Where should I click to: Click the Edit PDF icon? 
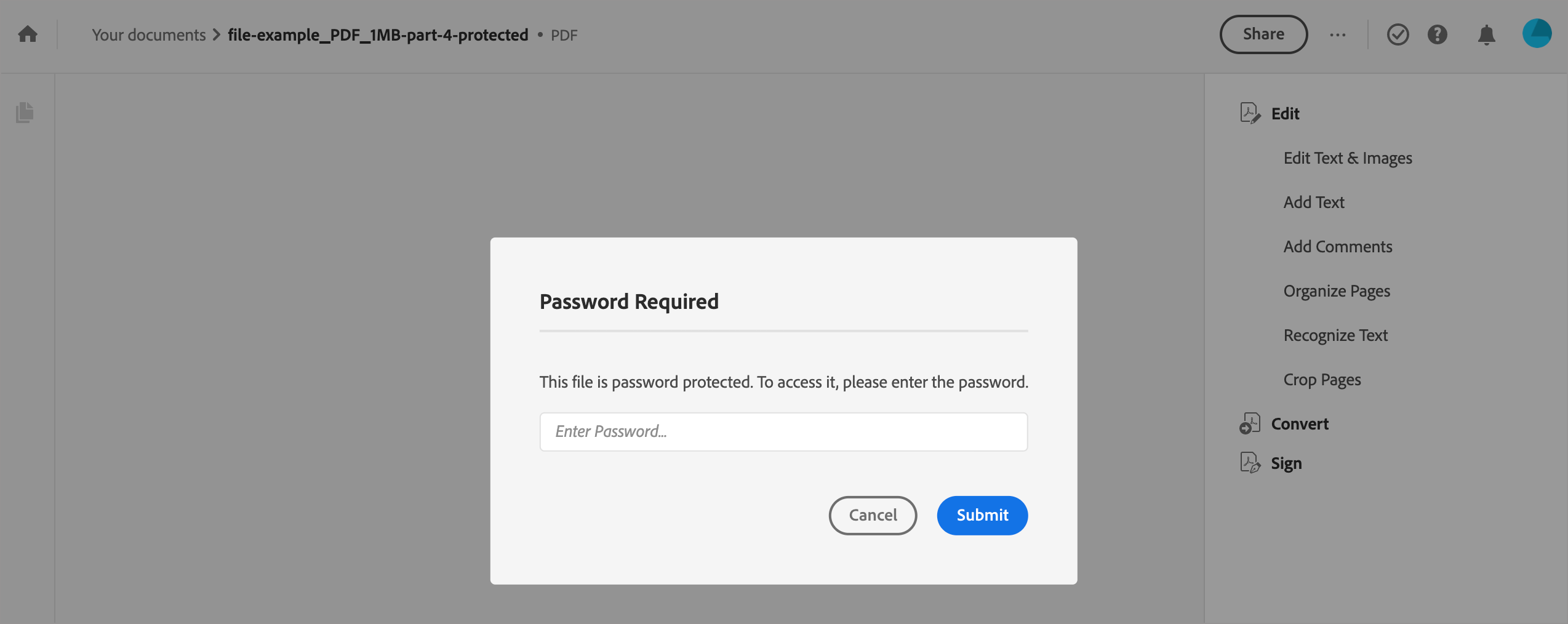tap(1250, 113)
